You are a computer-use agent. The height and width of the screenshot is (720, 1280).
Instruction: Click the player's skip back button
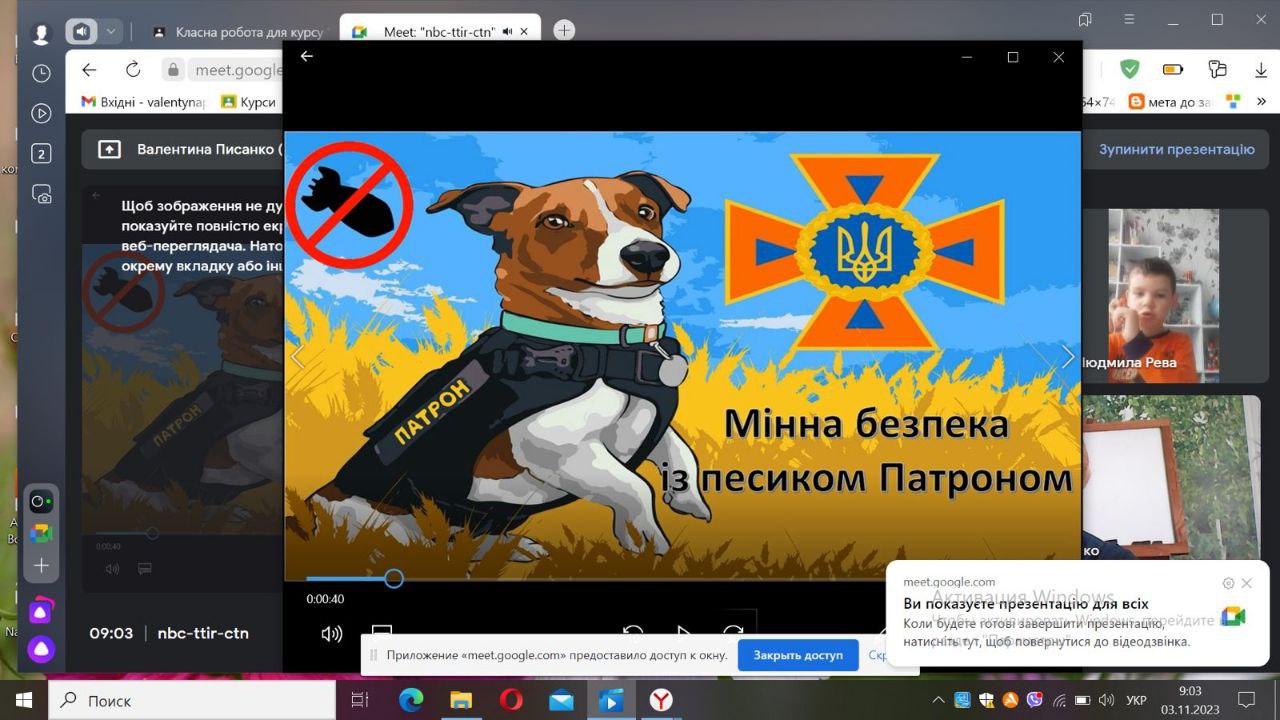click(632, 632)
